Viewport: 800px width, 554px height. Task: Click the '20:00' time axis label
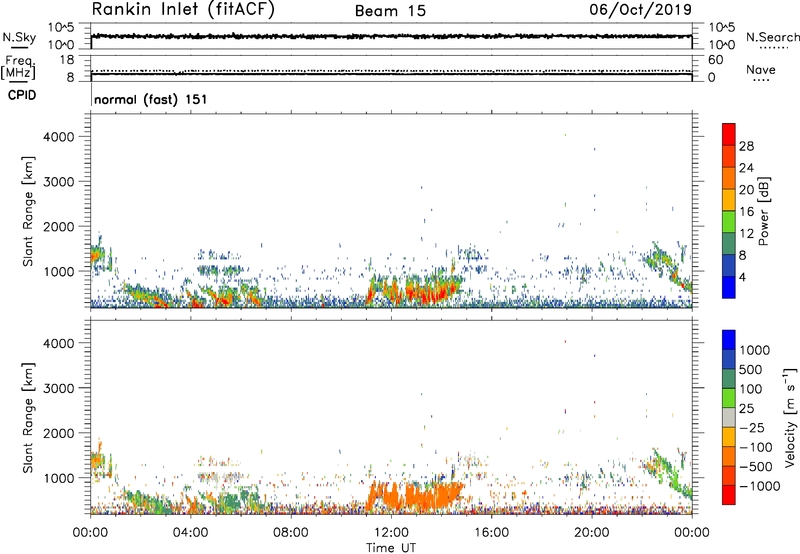pyautogui.click(x=592, y=533)
